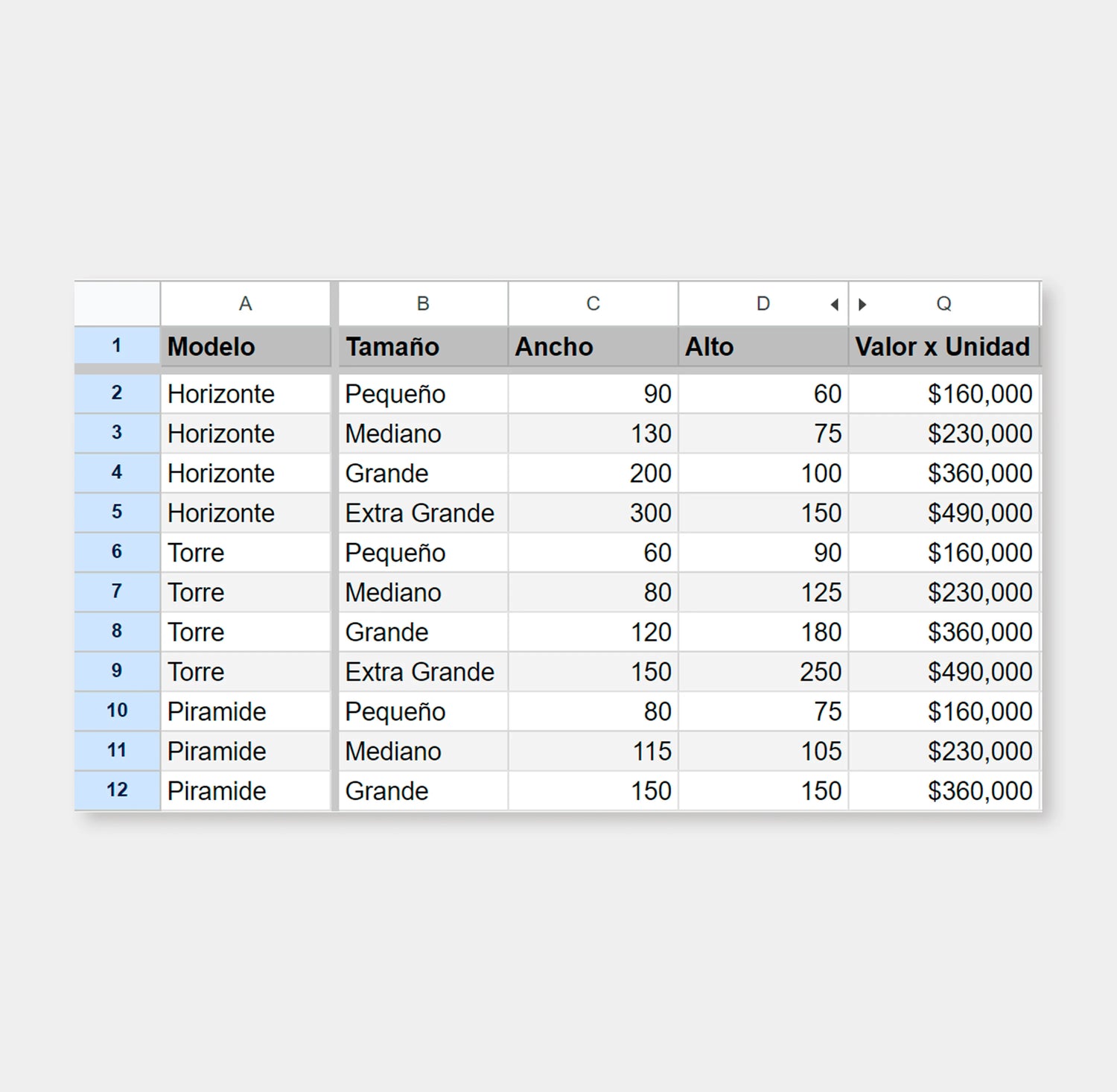Select the Piramide cell in row 10

[245, 711]
